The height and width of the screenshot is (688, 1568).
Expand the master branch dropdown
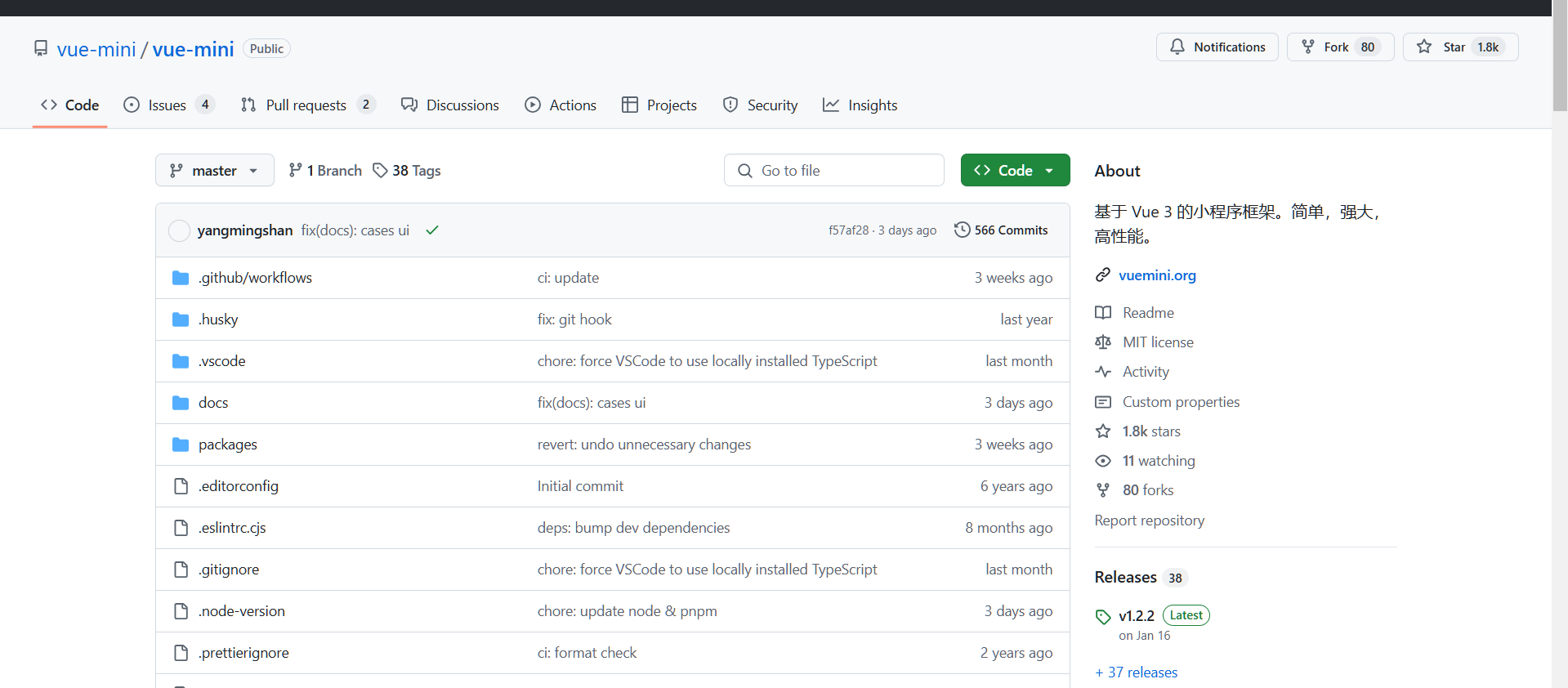[214, 170]
